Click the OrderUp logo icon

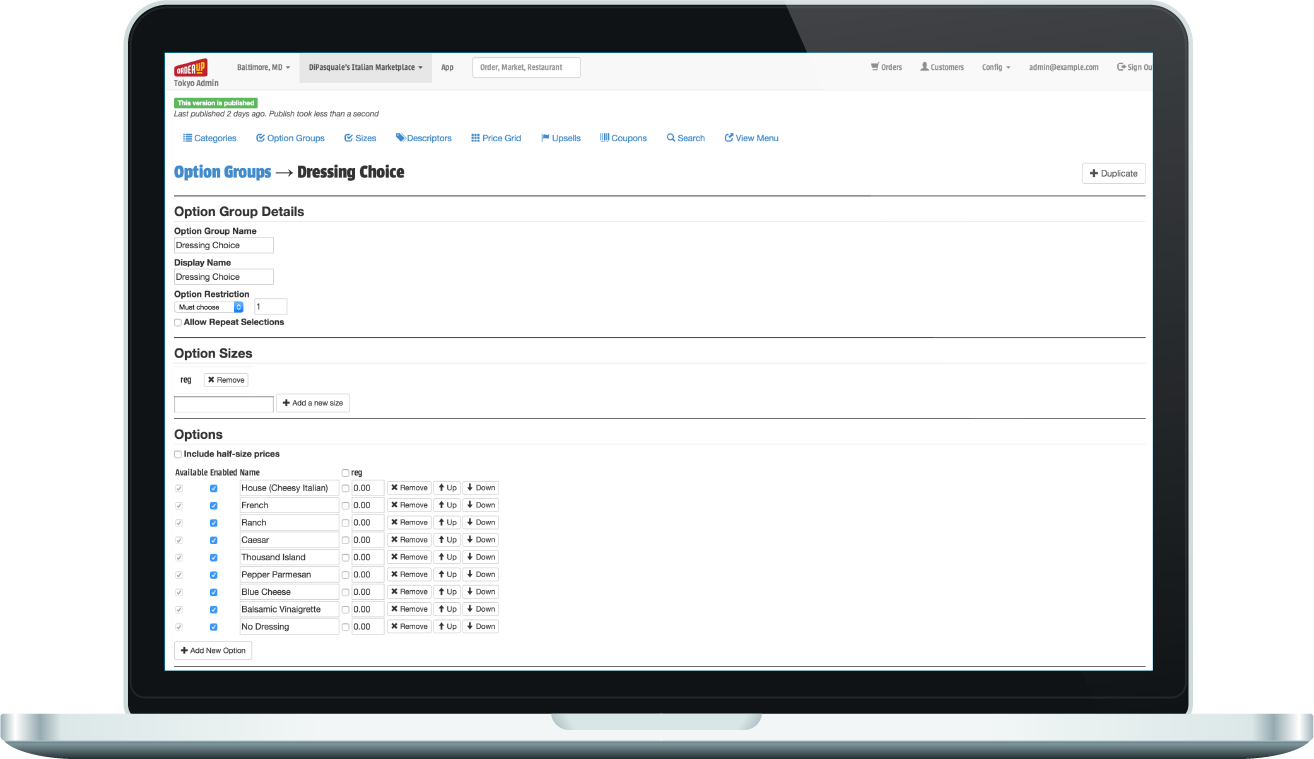[190, 67]
